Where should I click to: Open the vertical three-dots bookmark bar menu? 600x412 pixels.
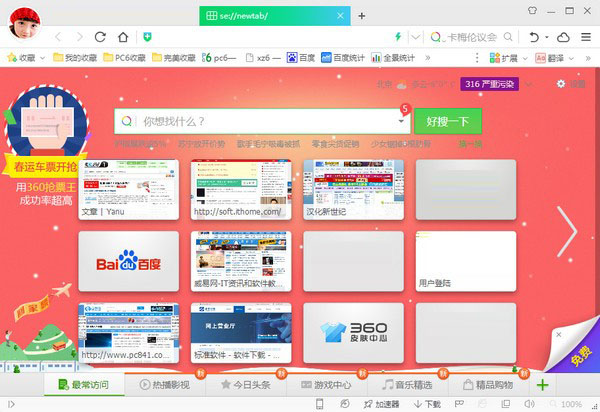(x=477, y=58)
